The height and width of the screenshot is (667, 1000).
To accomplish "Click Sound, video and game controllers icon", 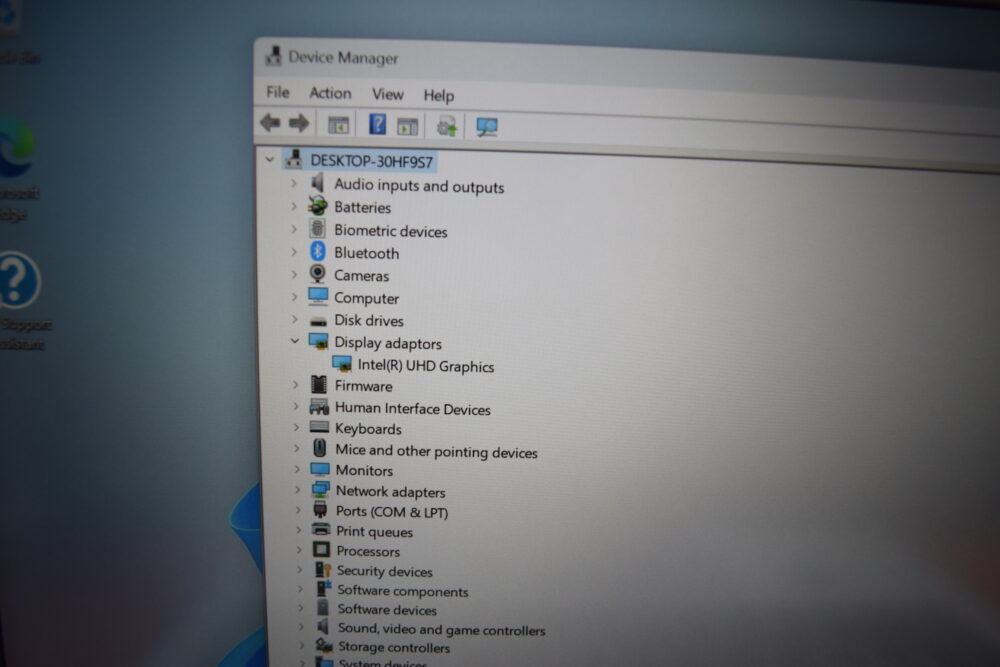I will (x=323, y=627).
